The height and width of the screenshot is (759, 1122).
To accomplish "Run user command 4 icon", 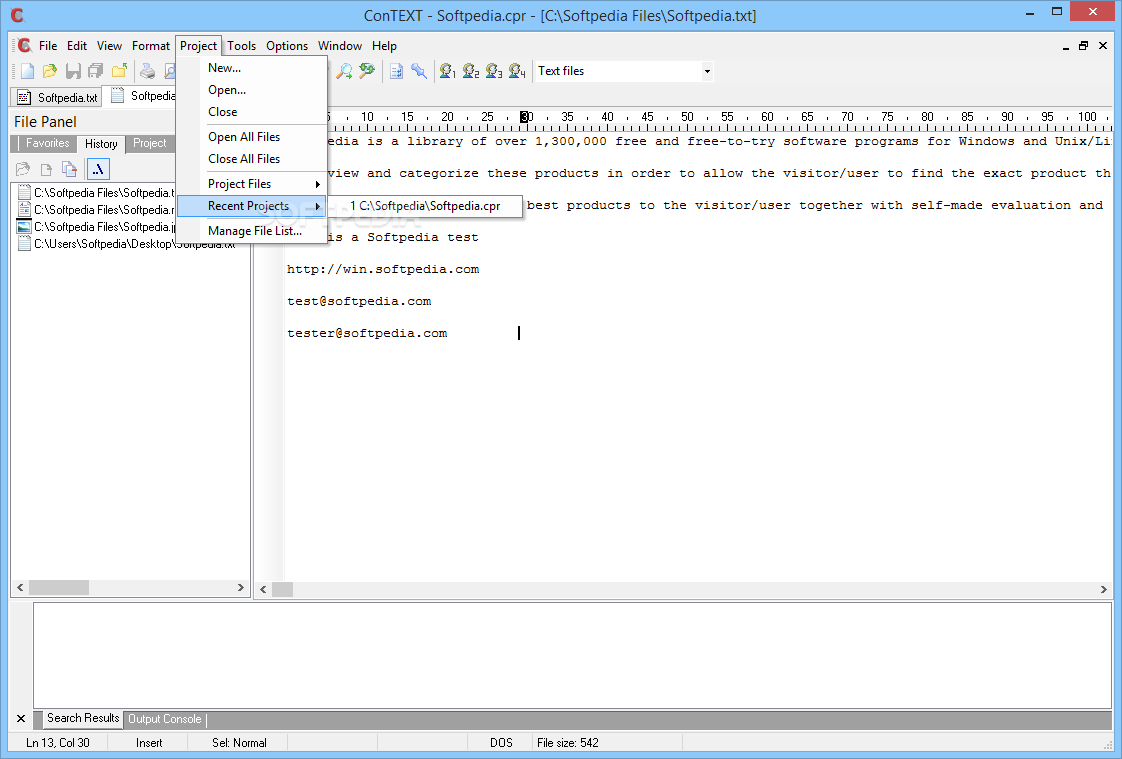I will click(x=517, y=71).
